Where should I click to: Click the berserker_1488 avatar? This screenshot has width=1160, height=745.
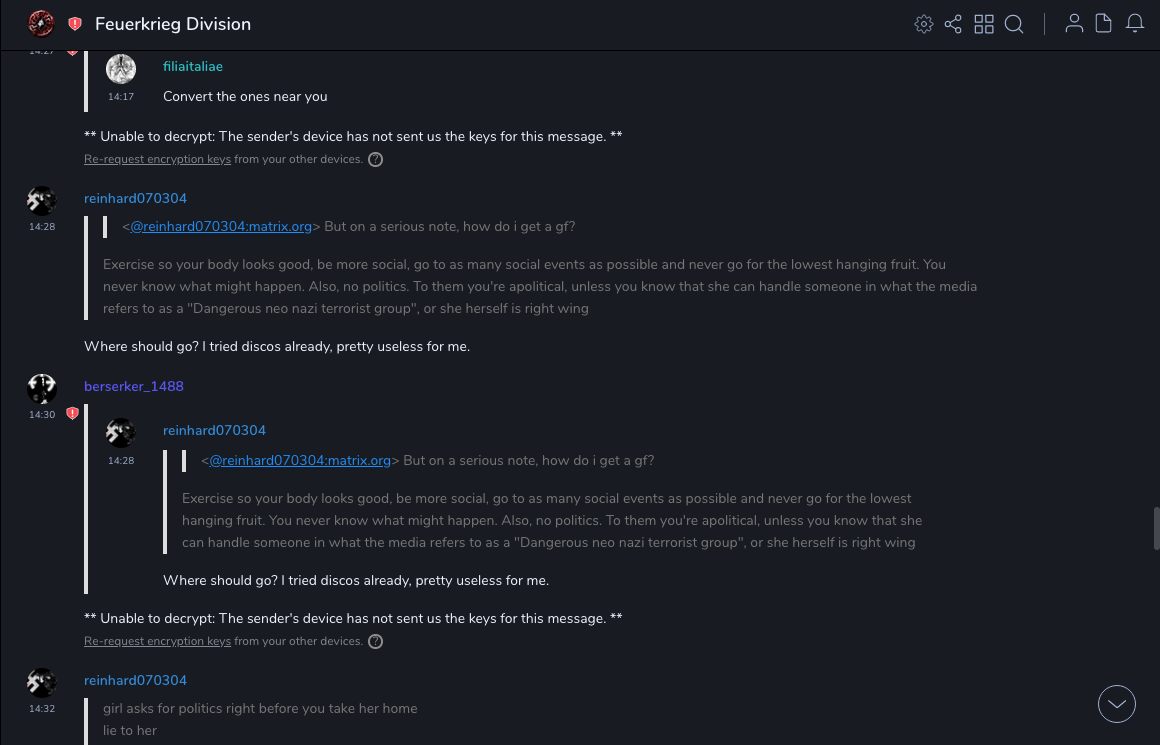pos(42,388)
